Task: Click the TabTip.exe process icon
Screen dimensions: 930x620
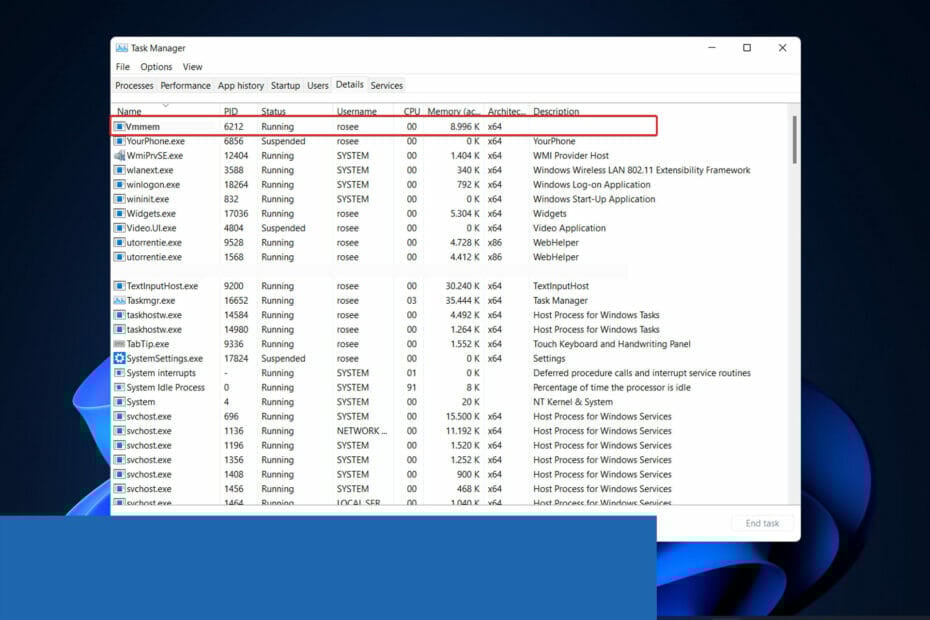Action: tap(118, 344)
